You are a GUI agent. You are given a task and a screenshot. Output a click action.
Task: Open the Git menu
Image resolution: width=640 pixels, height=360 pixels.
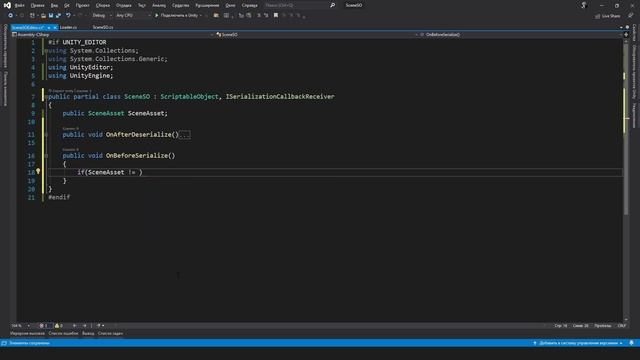67,6
